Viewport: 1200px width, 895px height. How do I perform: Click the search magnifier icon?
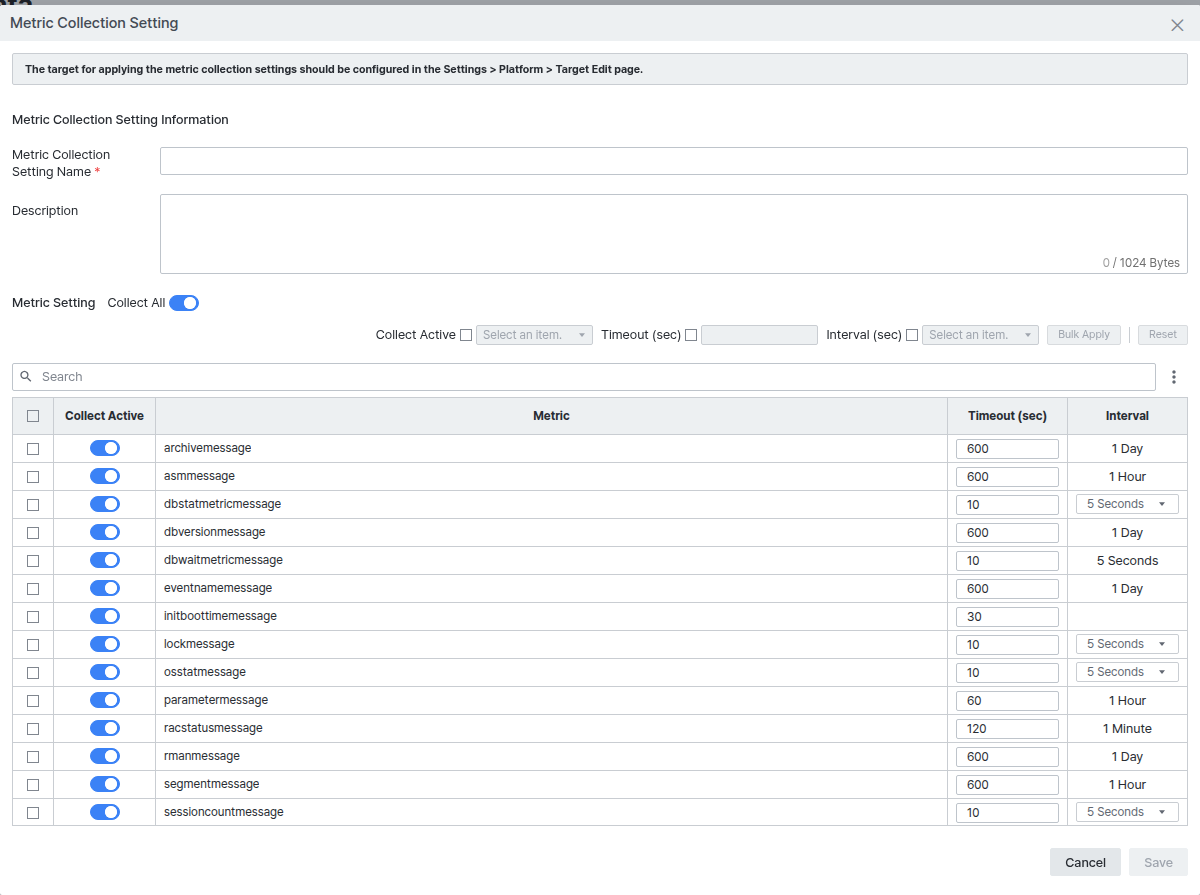[x=26, y=377]
